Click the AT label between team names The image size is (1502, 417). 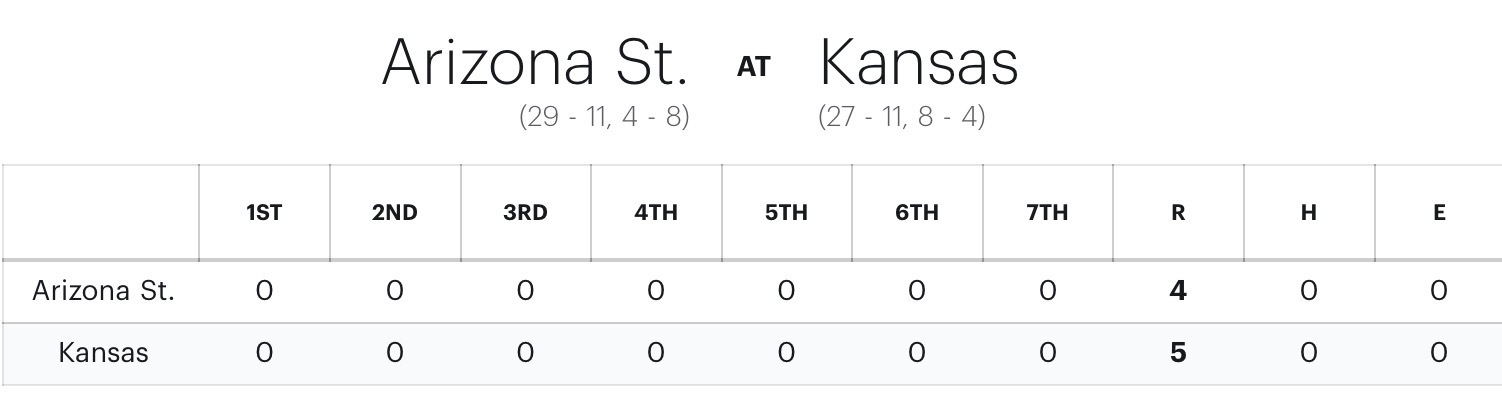click(753, 67)
